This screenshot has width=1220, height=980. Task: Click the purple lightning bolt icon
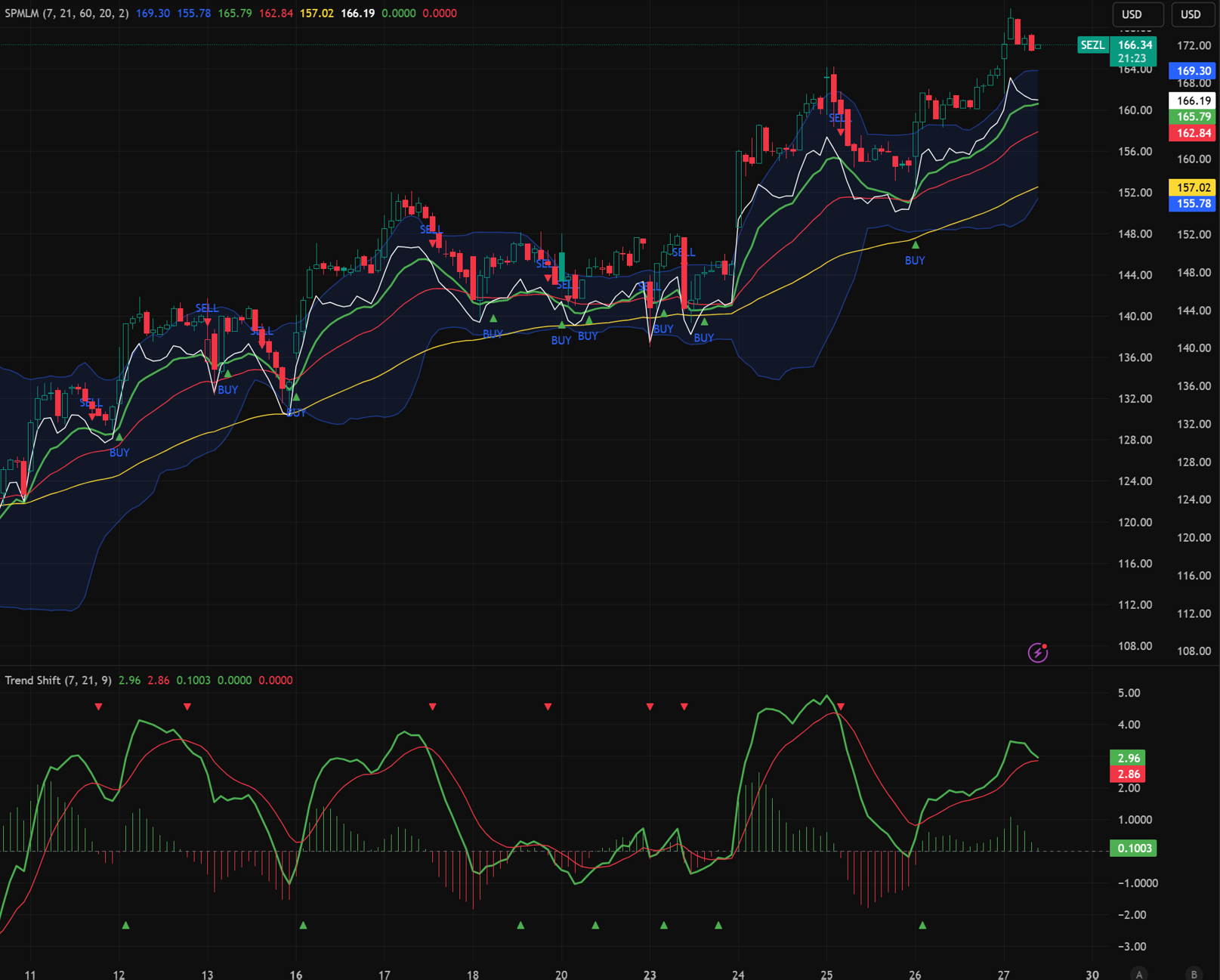tap(1037, 652)
